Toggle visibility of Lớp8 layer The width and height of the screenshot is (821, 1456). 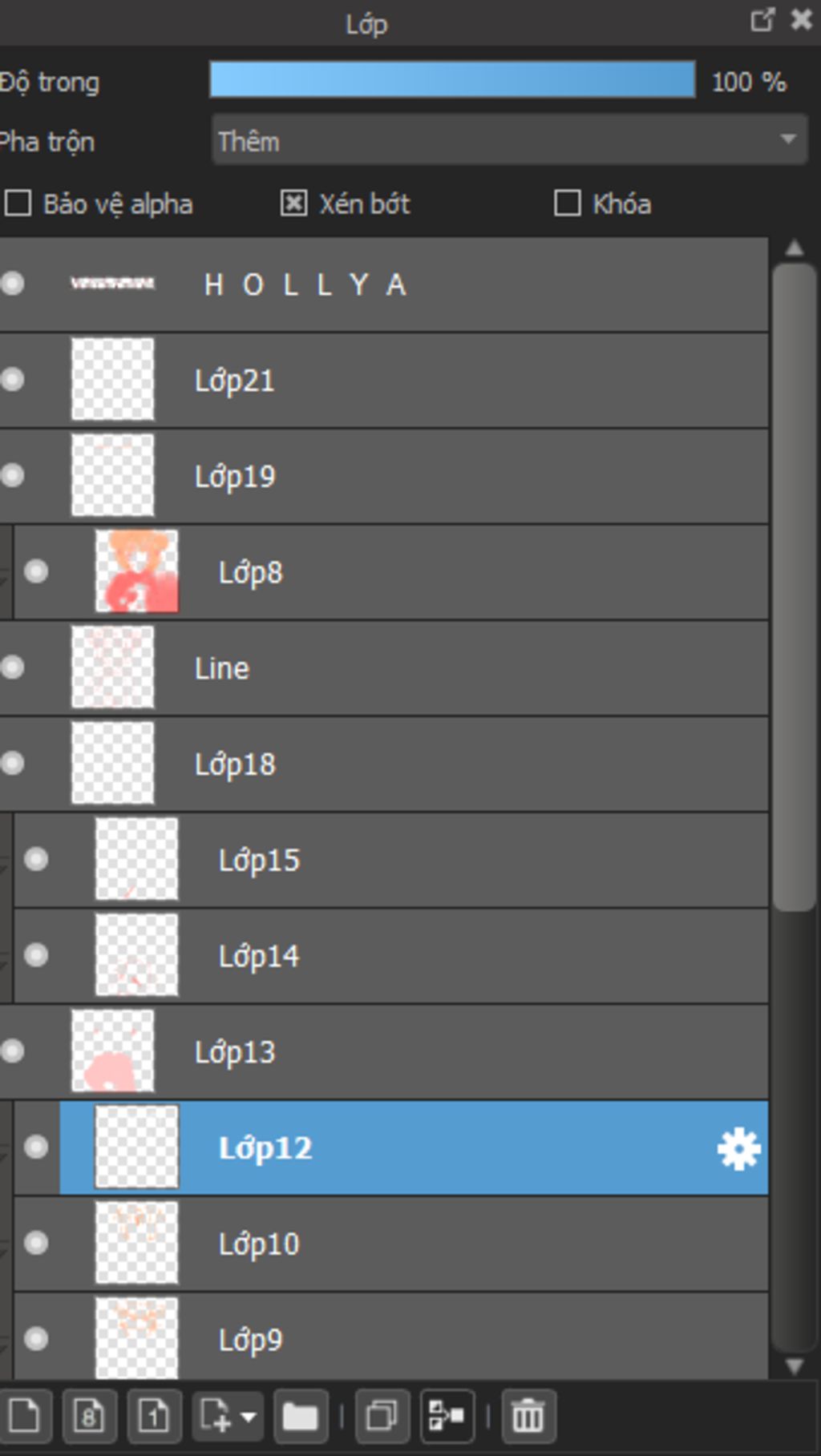pyautogui.click(x=36, y=571)
